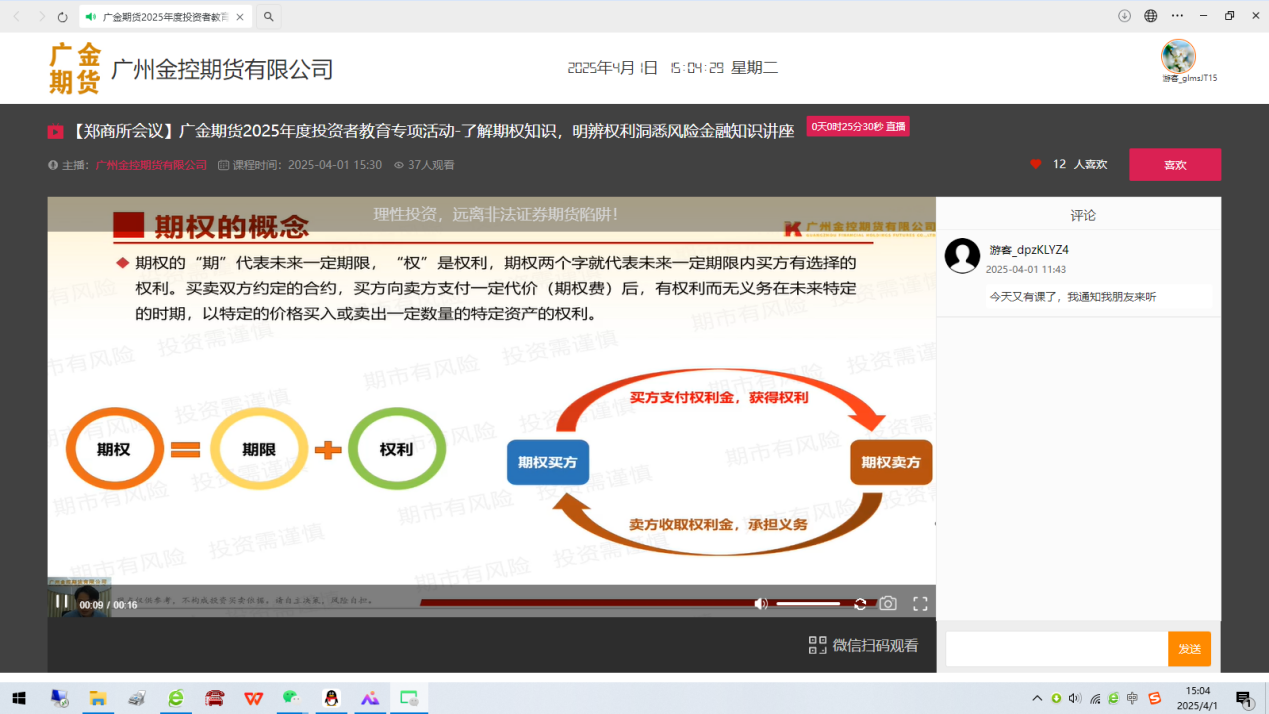
Task: Click the video refresh icon
Action: point(860,604)
